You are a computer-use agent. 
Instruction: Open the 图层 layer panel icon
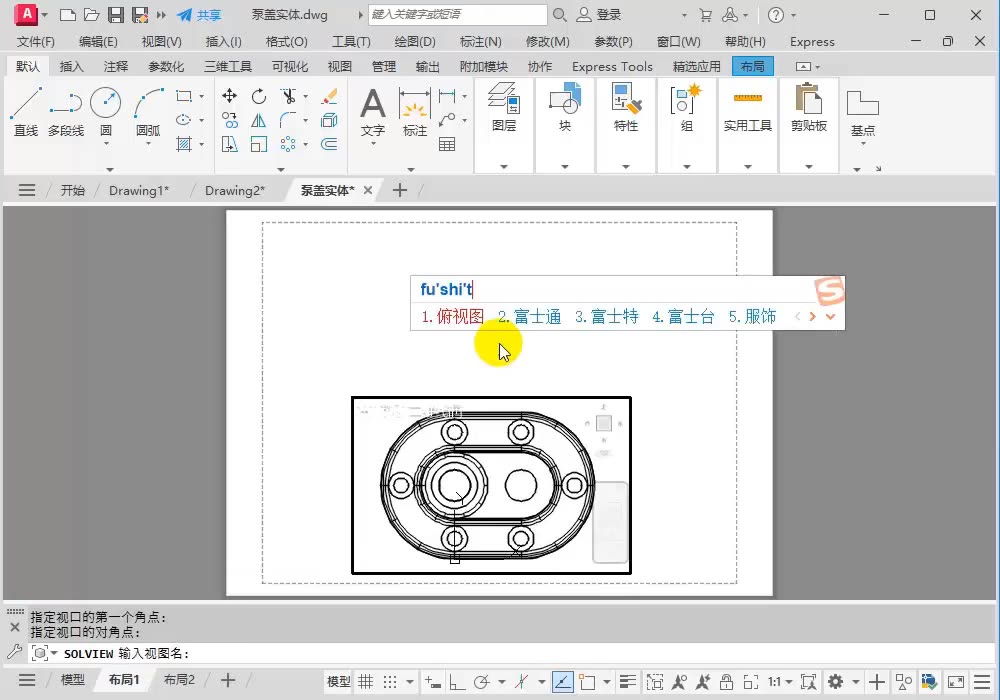coord(503,108)
